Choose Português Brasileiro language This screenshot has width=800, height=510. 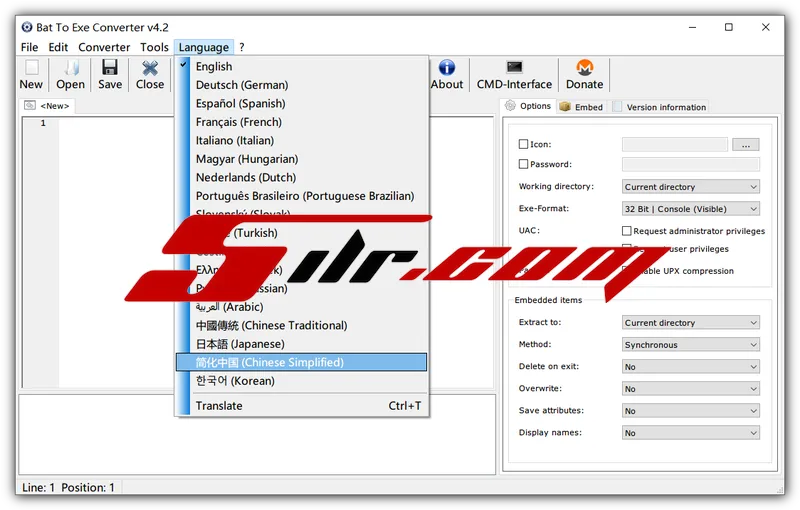[302, 196]
